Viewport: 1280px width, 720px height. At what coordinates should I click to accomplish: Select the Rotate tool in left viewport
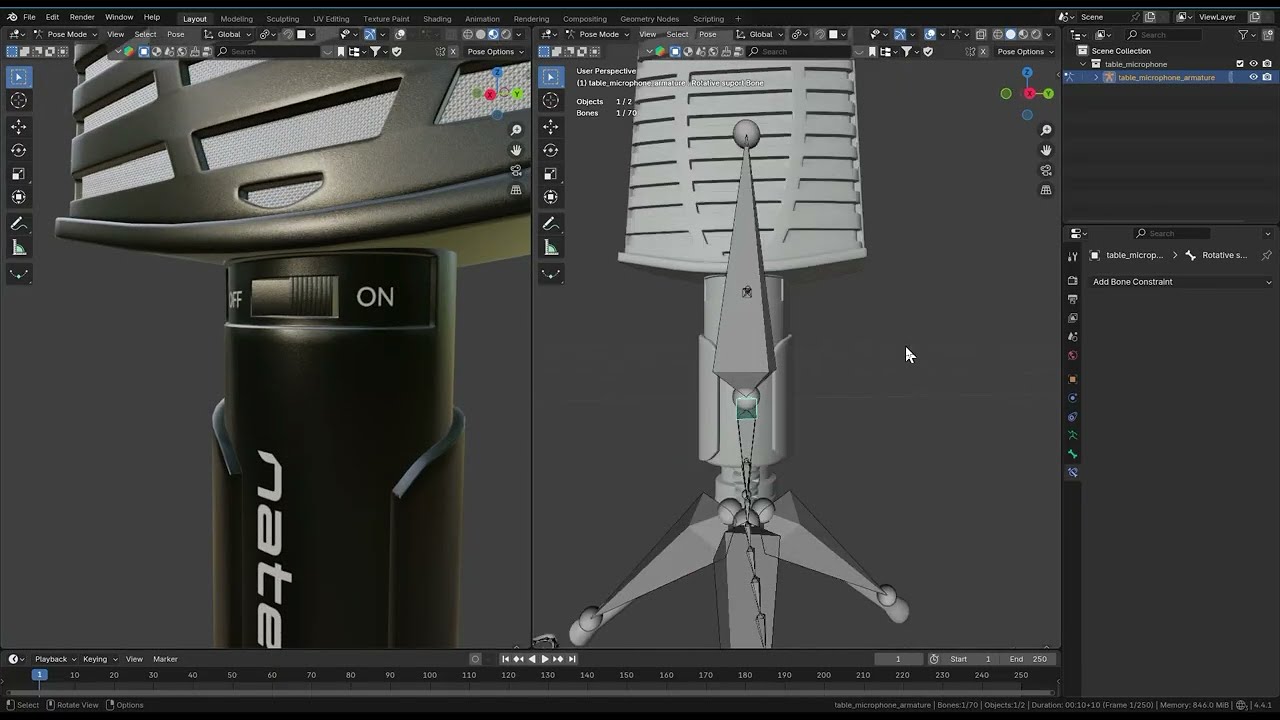click(19, 150)
